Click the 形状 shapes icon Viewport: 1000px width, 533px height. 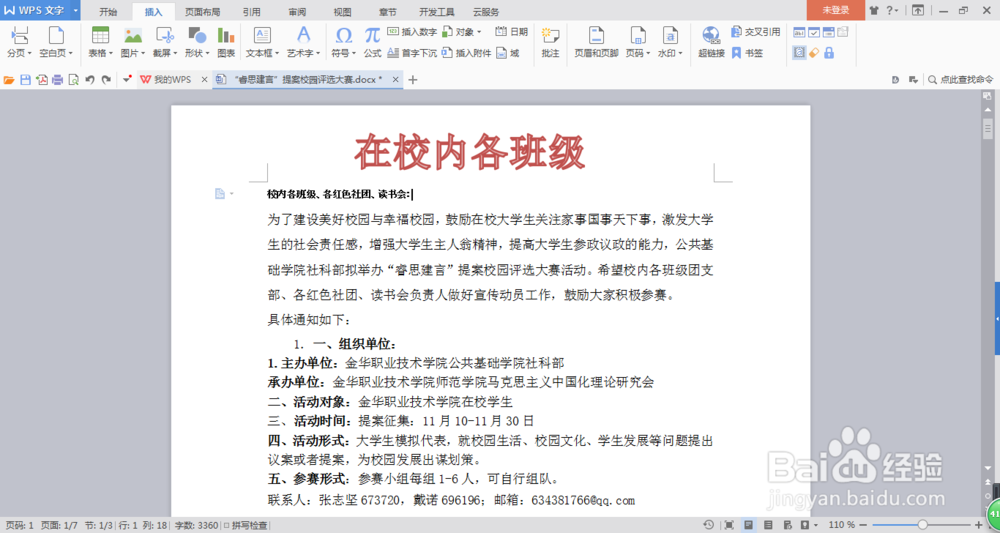196,35
